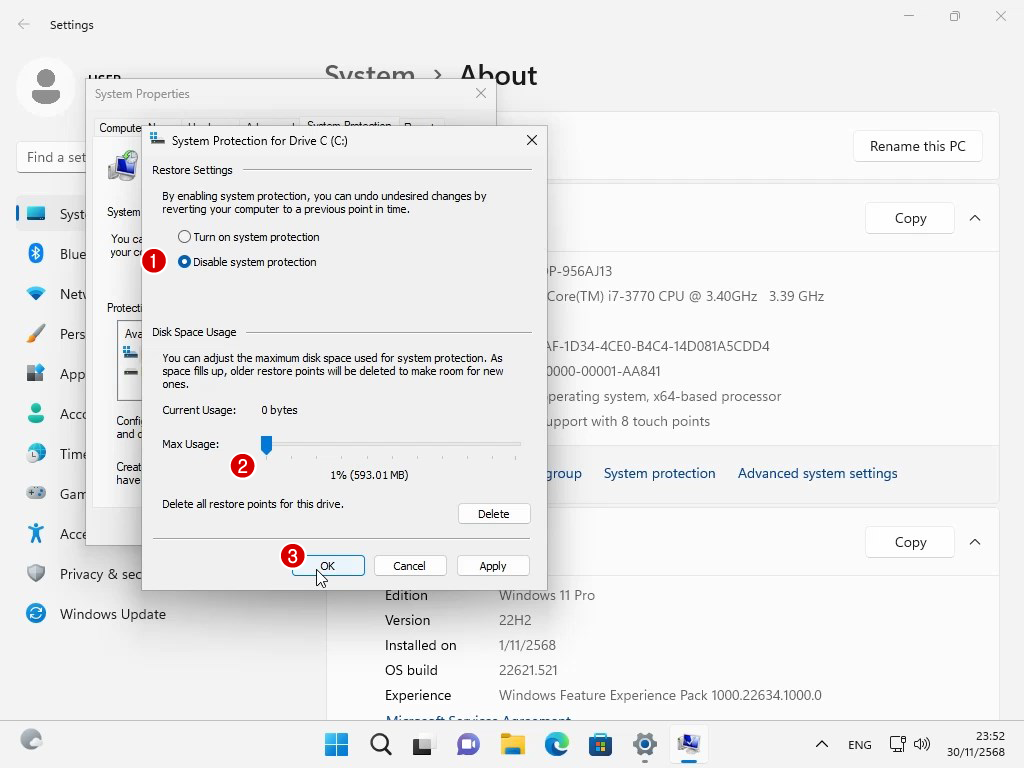
Task: Collapse the Windows specifications section chevron
Action: (x=975, y=542)
